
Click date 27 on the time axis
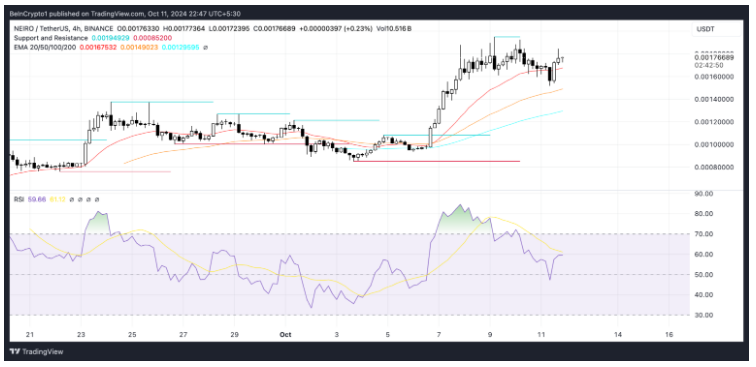[x=183, y=334]
